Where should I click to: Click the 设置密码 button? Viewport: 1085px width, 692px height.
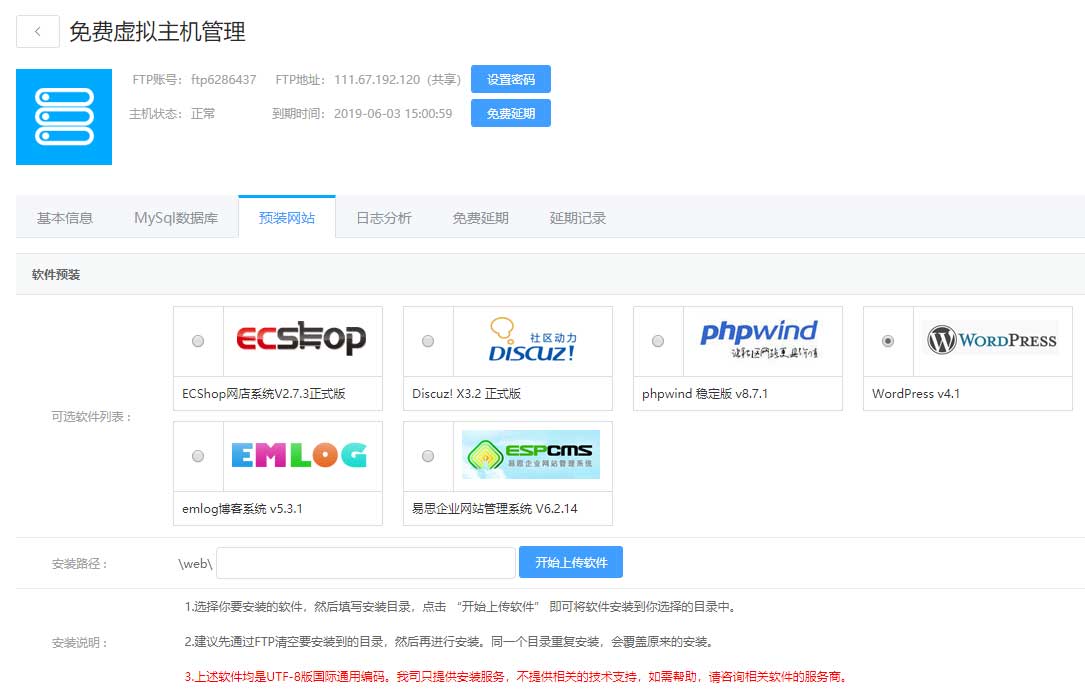(511, 79)
